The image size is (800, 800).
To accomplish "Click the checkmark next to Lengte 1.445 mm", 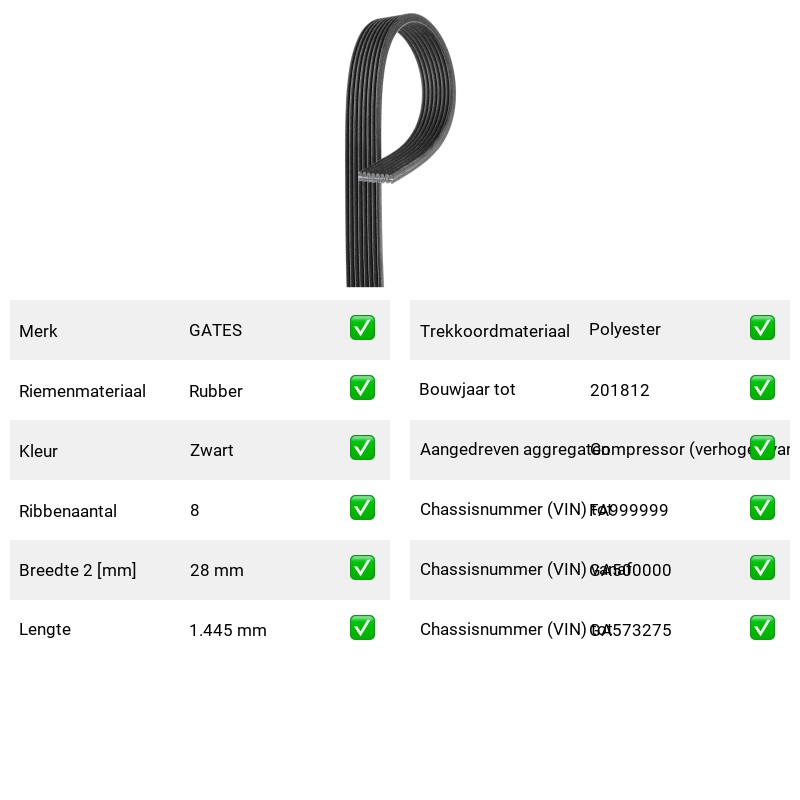I will click(x=362, y=628).
